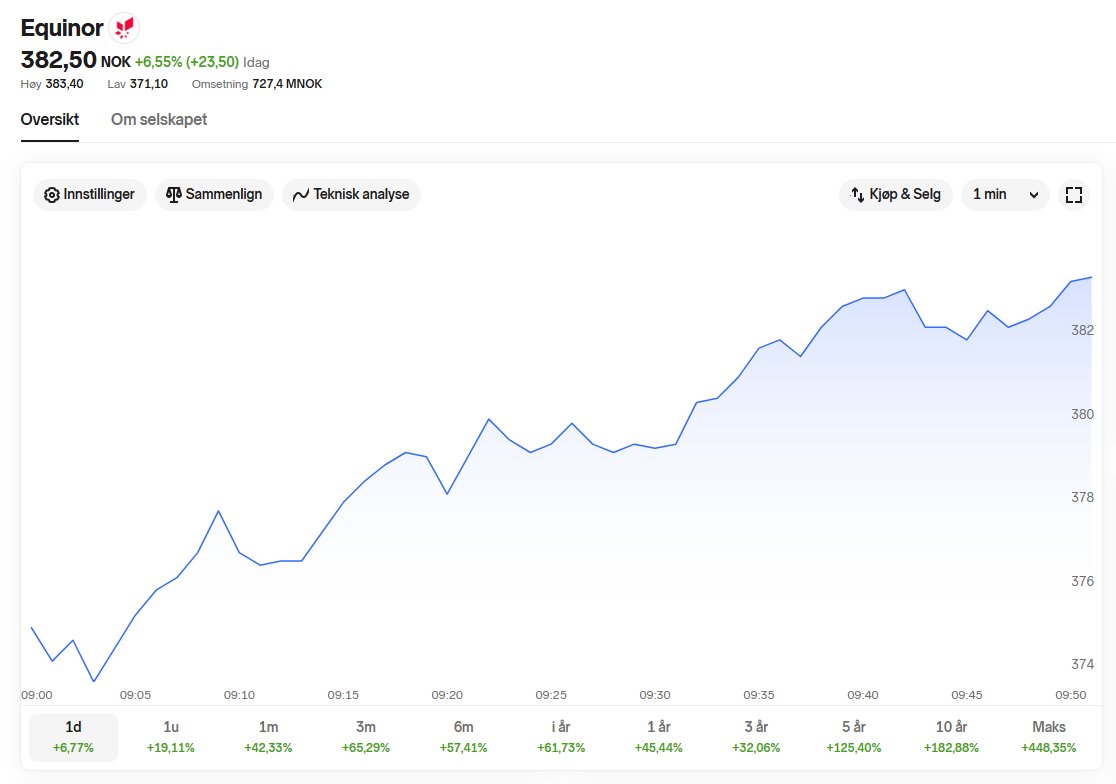Click the Lav value 371,10
The height and width of the screenshot is (784, 1116).
tap(149, 84)
